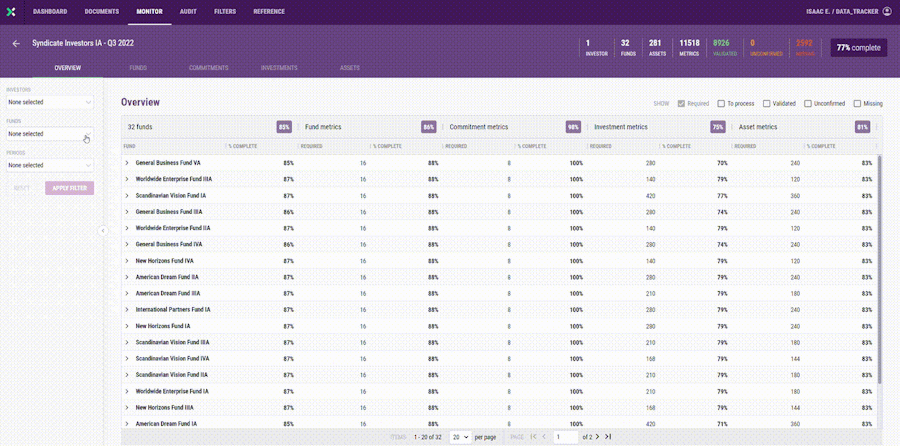Click the Apply Filter button
Viewport: 900px width, 446px height.
69,188
